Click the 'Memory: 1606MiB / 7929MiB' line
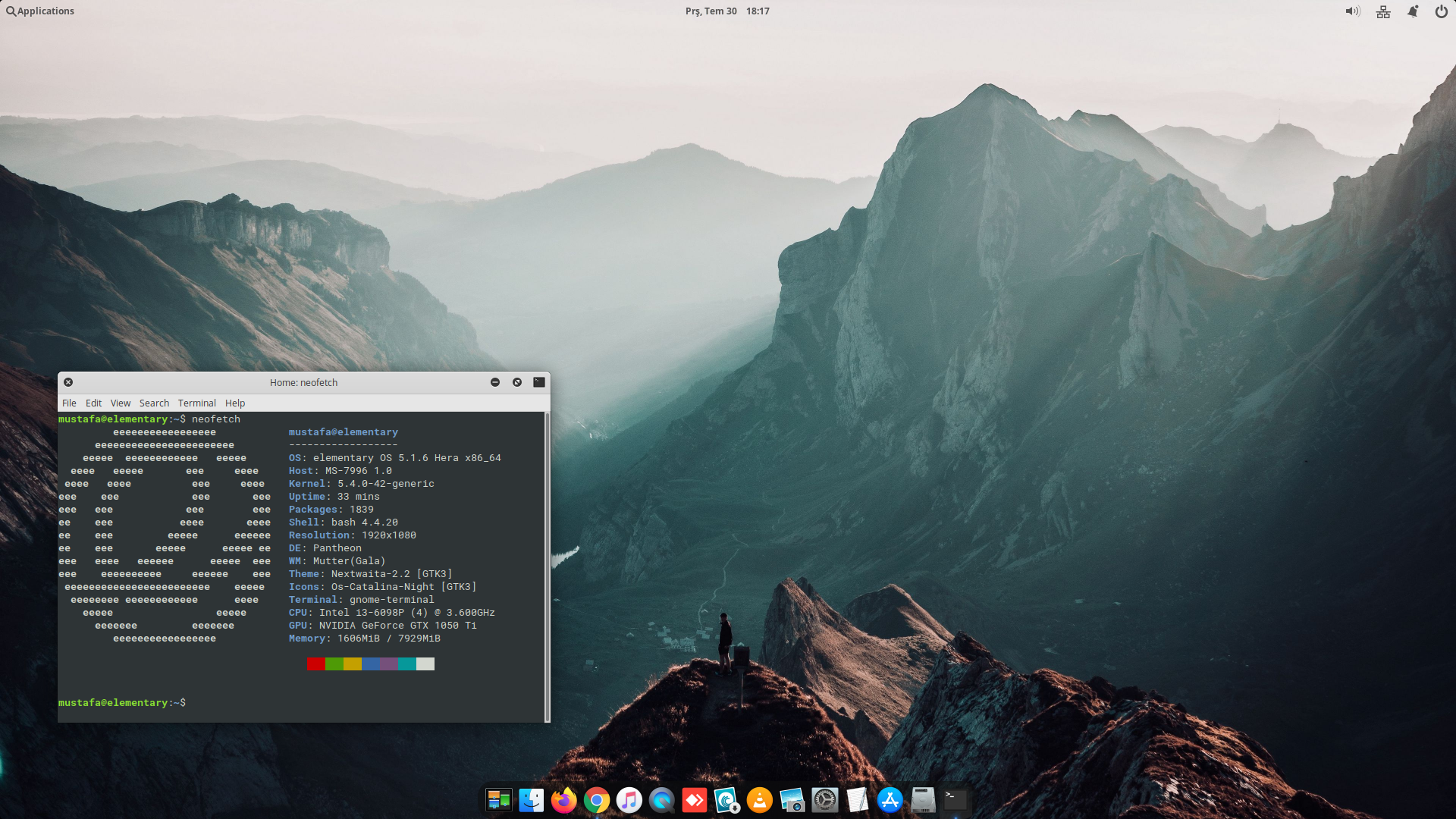The height and width of the screenshot is (819, 1456). pyautogui.click(x=364, y=639)
